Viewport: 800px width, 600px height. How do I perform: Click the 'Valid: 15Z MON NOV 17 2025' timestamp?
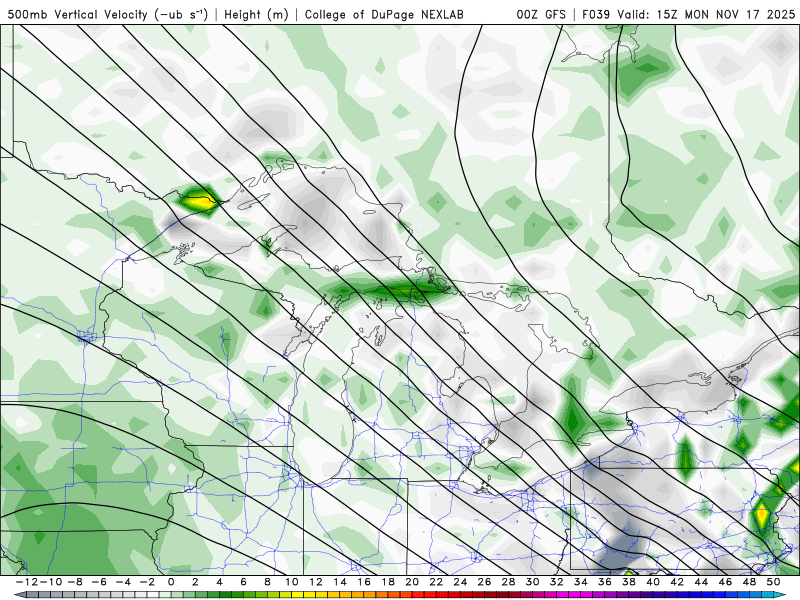point(706,14)
